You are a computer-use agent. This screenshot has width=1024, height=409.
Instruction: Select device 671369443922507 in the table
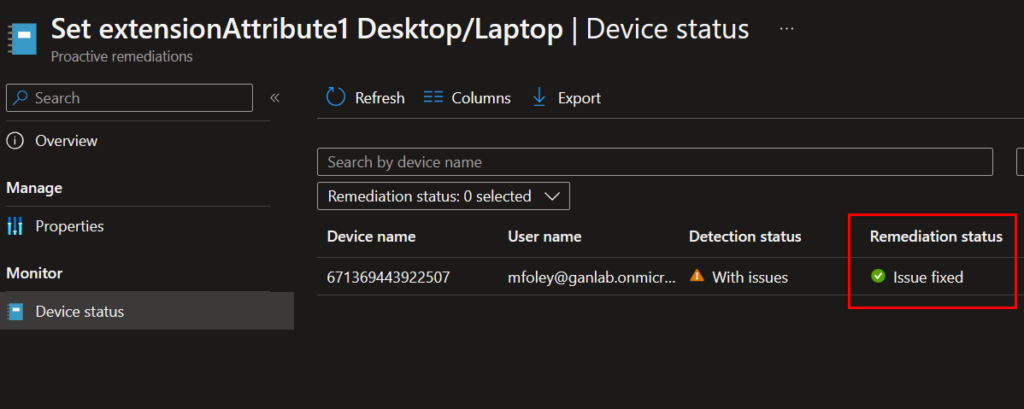(389, 277)
